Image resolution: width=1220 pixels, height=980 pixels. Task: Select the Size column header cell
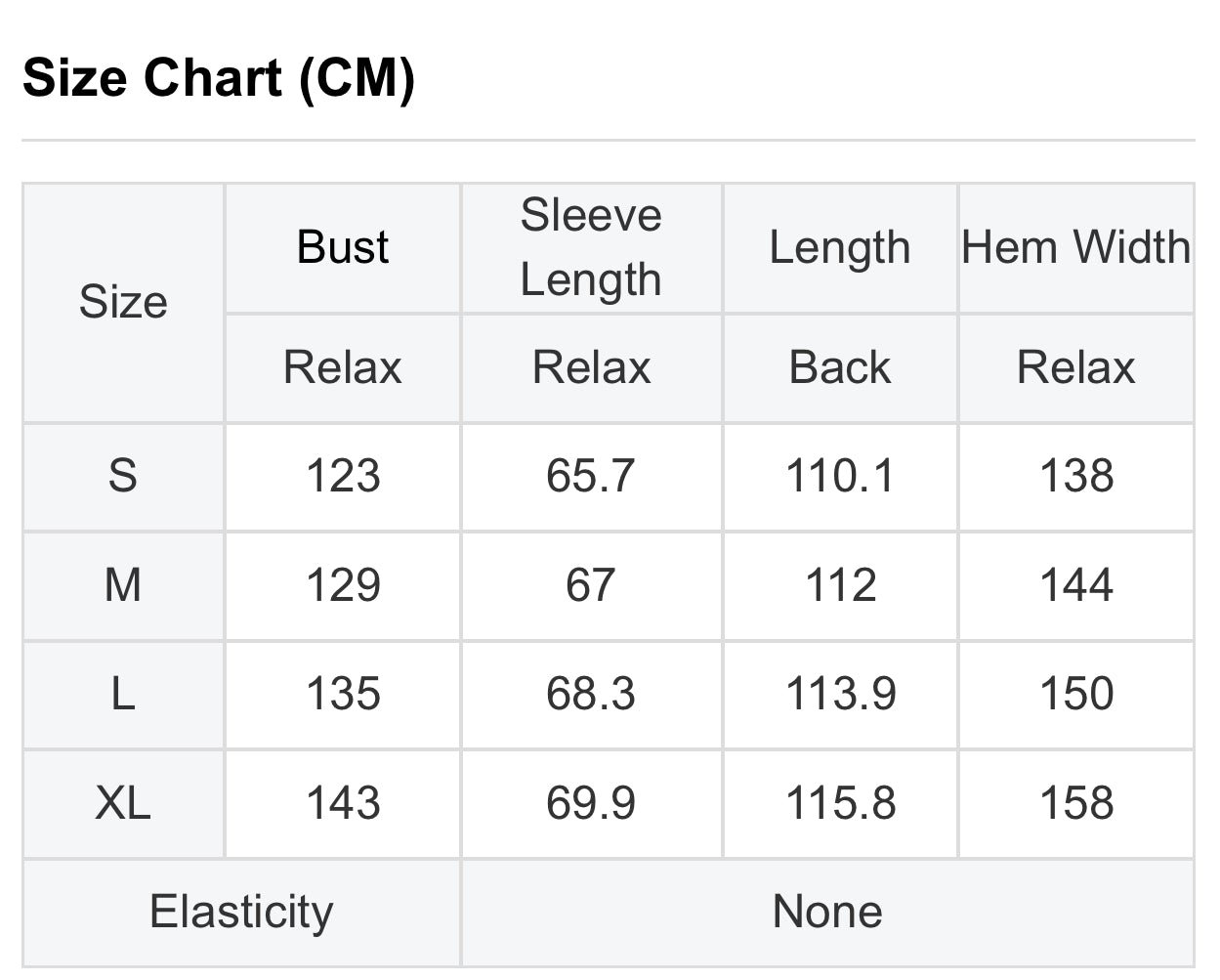point(123,302)
